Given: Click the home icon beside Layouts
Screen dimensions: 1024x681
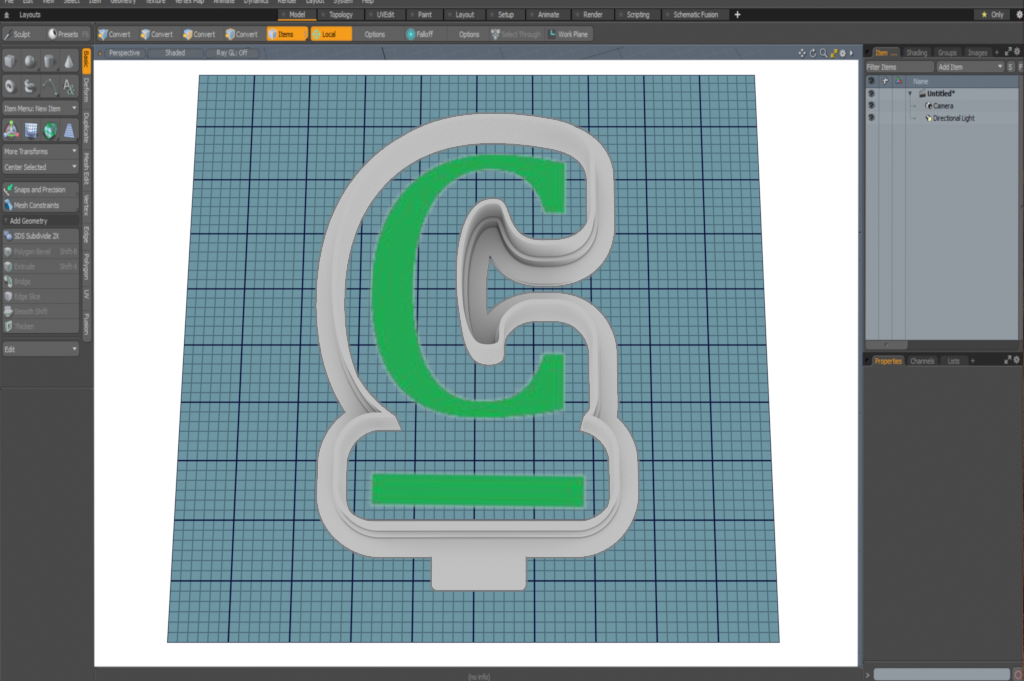Looking at the screenshot, I should point(7,14).
